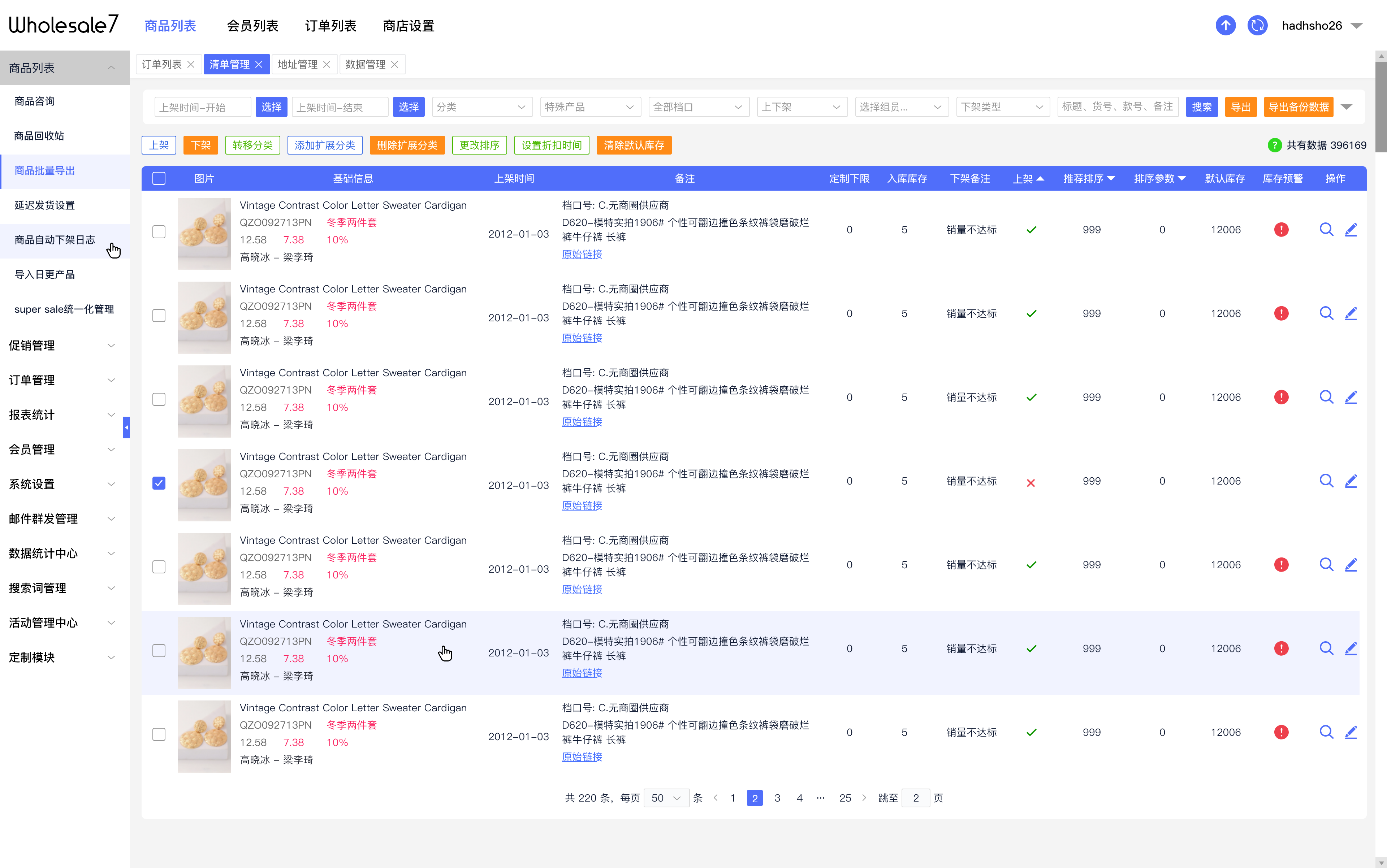Click the orange 下架 action button
The width and height of the screenshot is (1387, 868).
(200, 145)
